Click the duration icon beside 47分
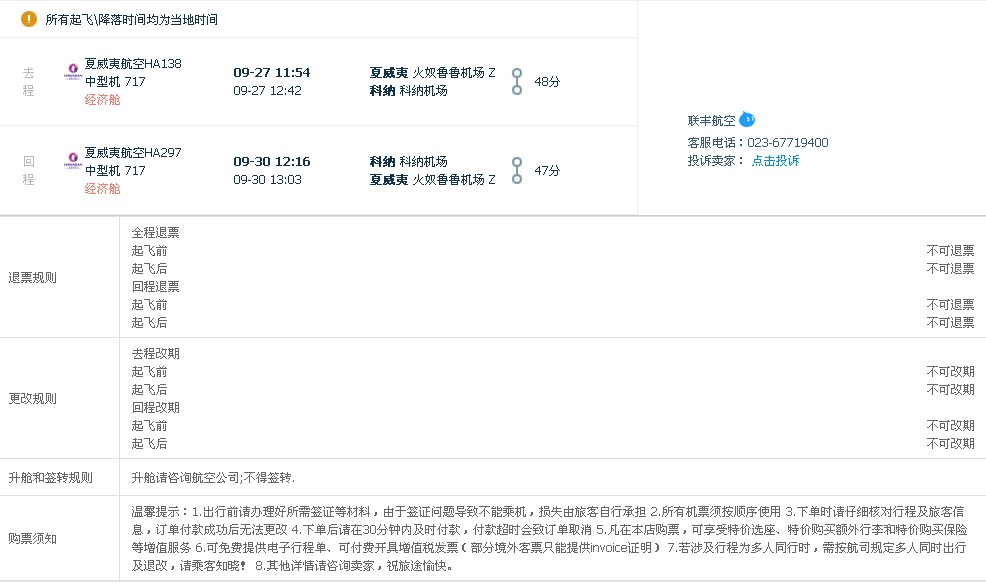The width and height of the screenshot is (986, 585). [517, 170]
